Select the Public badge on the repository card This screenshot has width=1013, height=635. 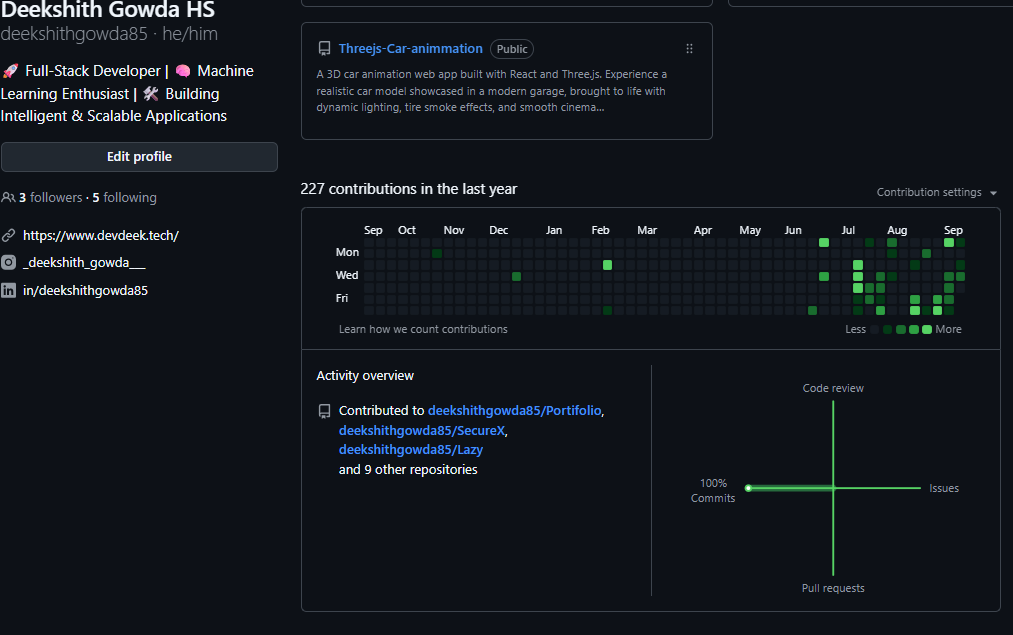click(511, 48)
